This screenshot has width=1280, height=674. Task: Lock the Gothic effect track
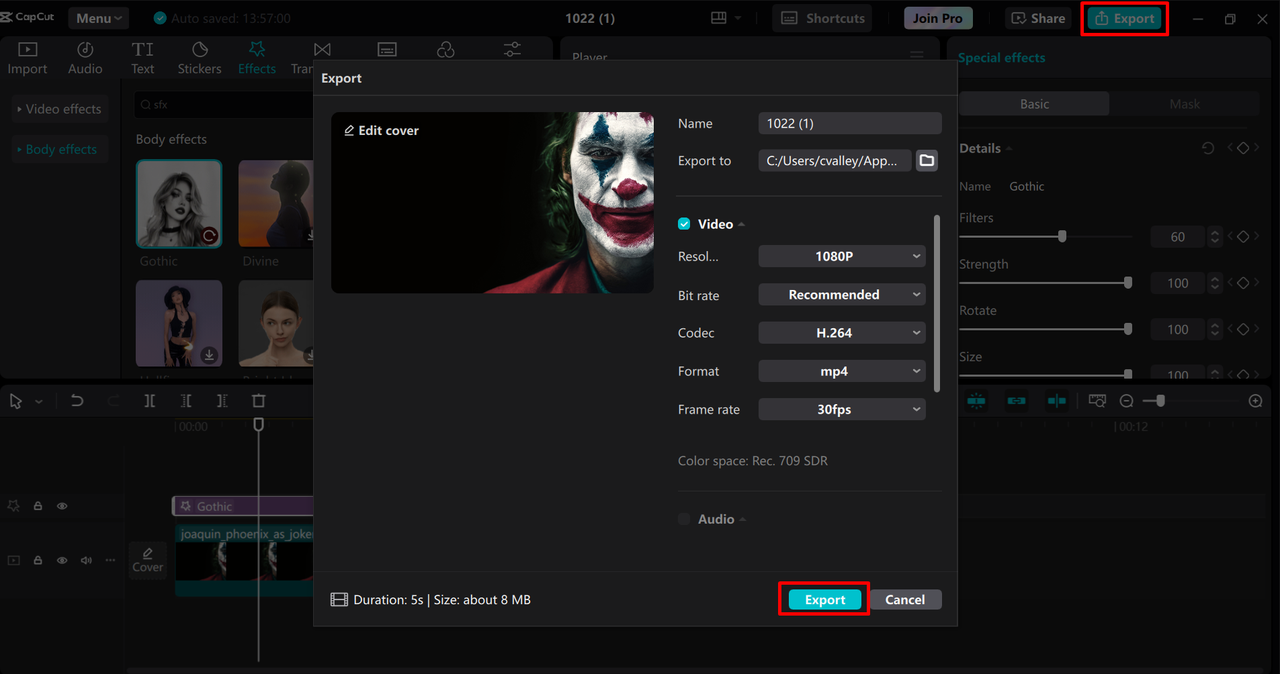pos(38,506)
